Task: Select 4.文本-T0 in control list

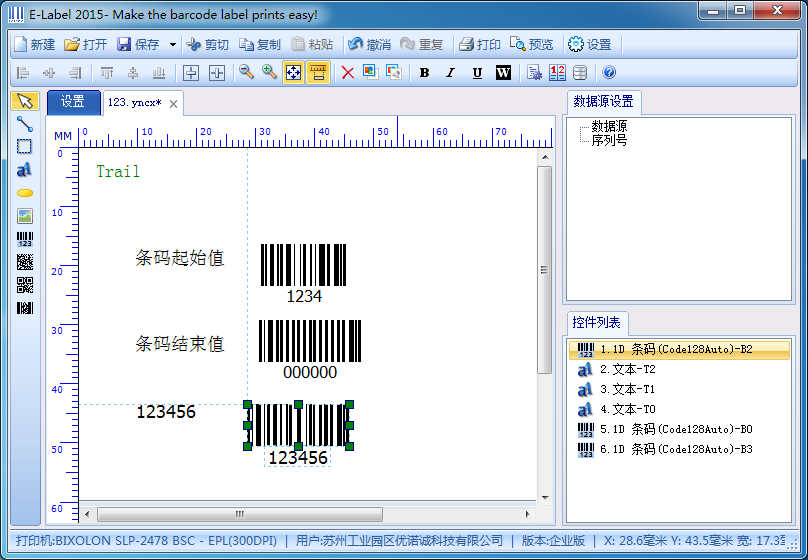Action: [679, 410]
